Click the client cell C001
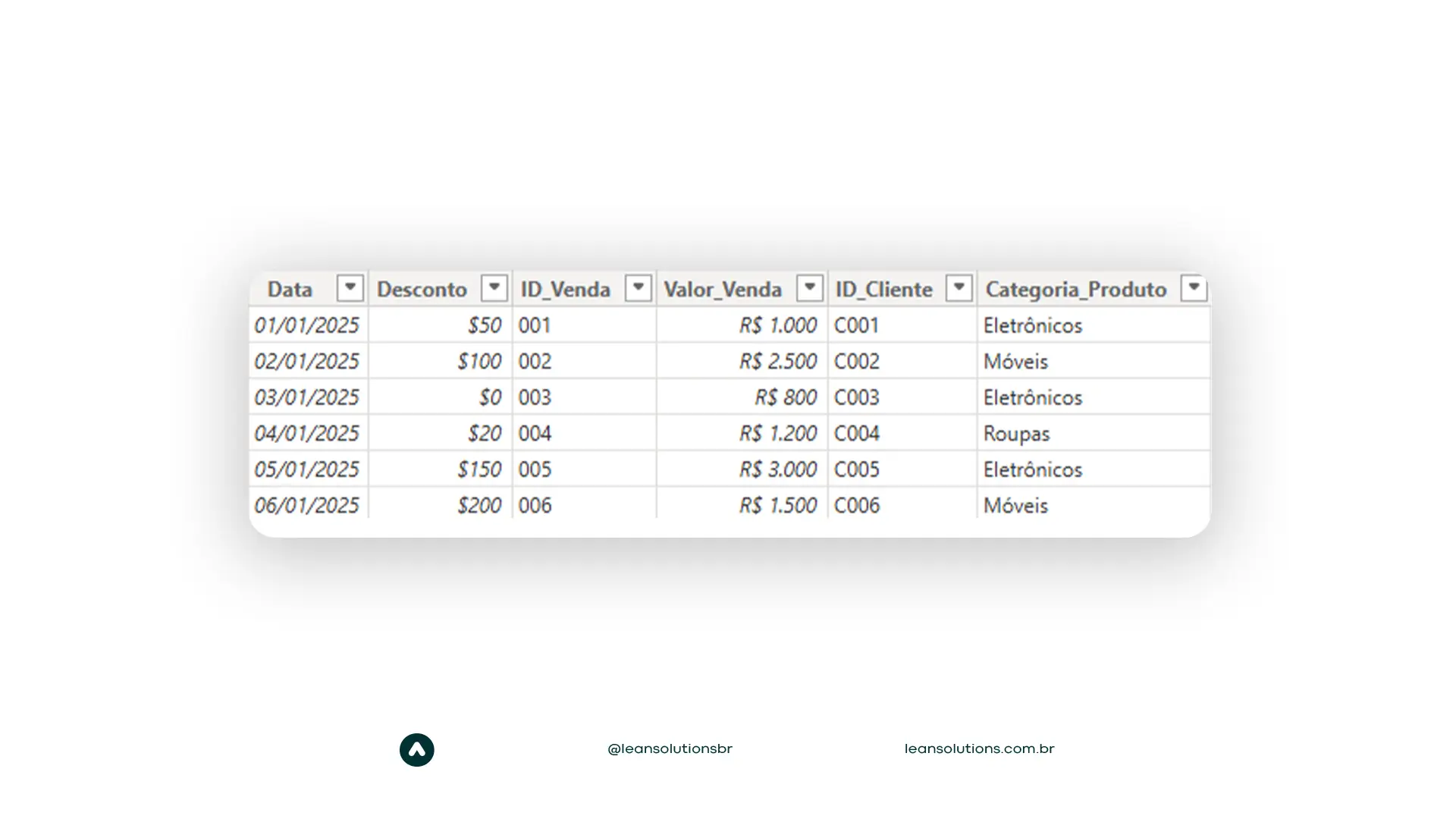1456x819 pixels. 902,325
